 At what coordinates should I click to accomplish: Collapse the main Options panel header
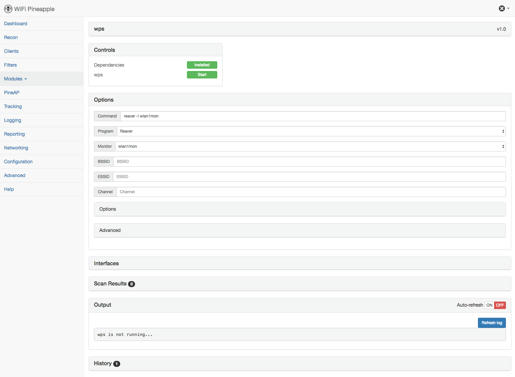click(x=300, y=100)
